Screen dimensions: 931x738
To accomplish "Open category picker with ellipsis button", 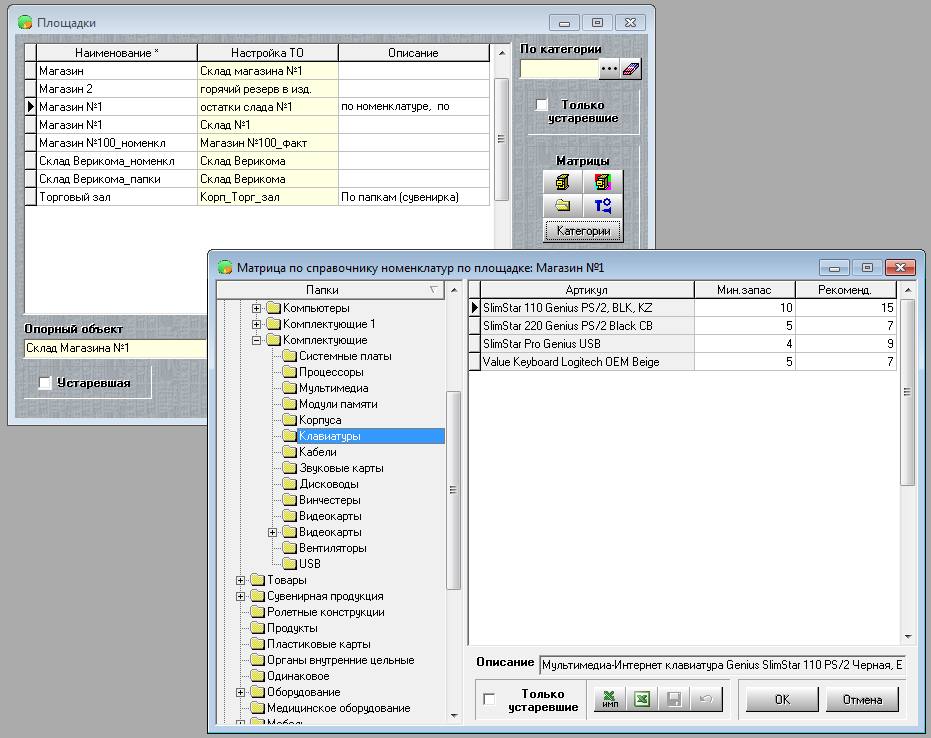I will coord(609,69).
